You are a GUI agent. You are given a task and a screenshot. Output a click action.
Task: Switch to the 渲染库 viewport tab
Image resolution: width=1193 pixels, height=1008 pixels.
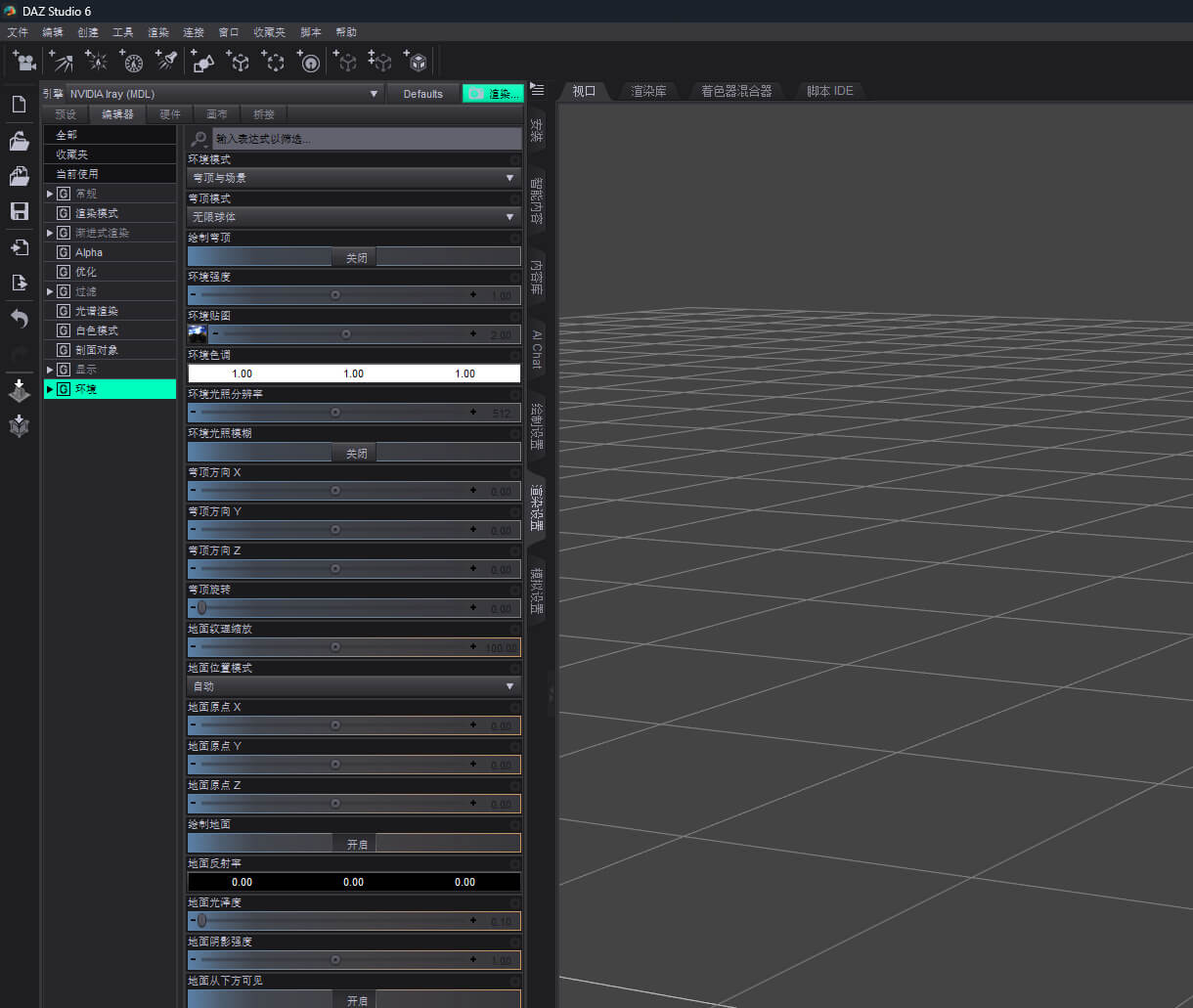tap(648, 91)
